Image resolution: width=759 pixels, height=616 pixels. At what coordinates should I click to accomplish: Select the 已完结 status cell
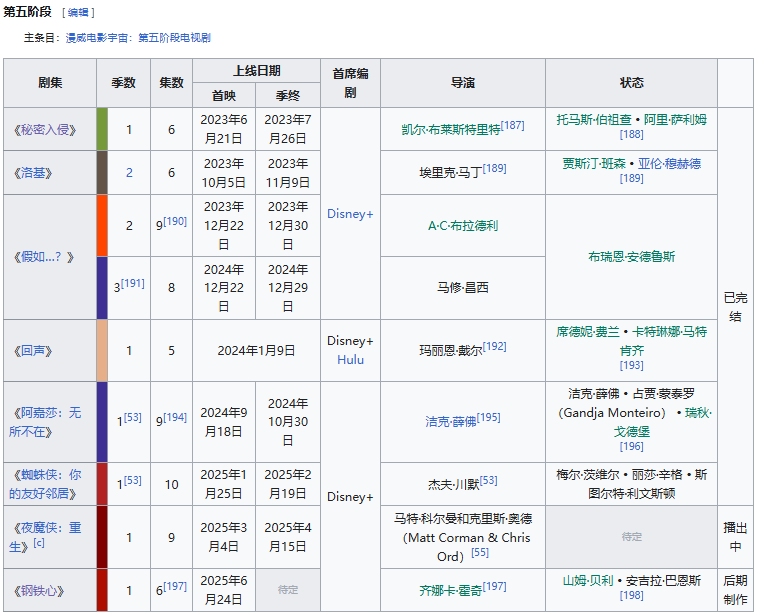[735, 307]
